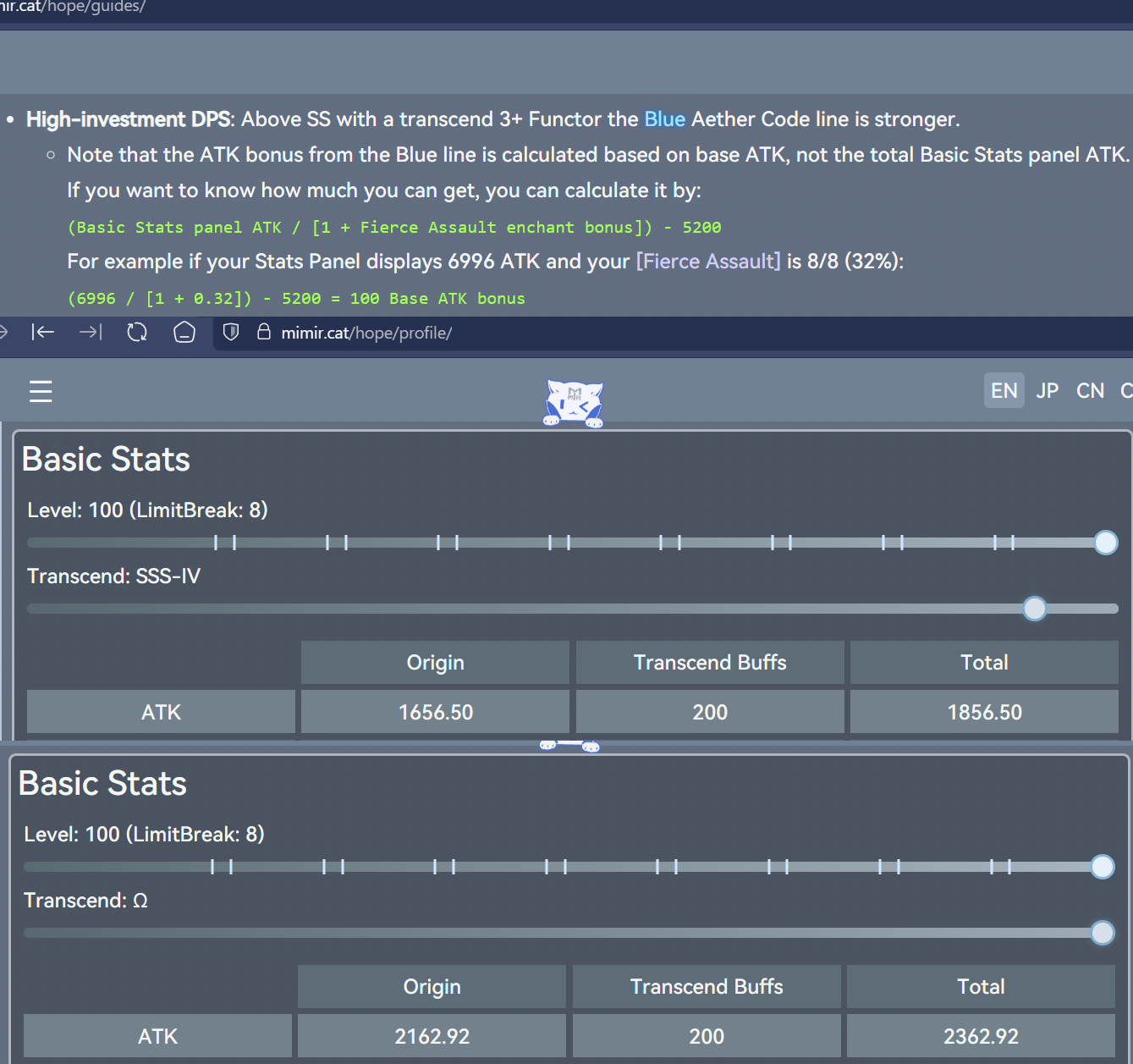Click Transcend Buffs header in Ω panel

tap(707, 986)
